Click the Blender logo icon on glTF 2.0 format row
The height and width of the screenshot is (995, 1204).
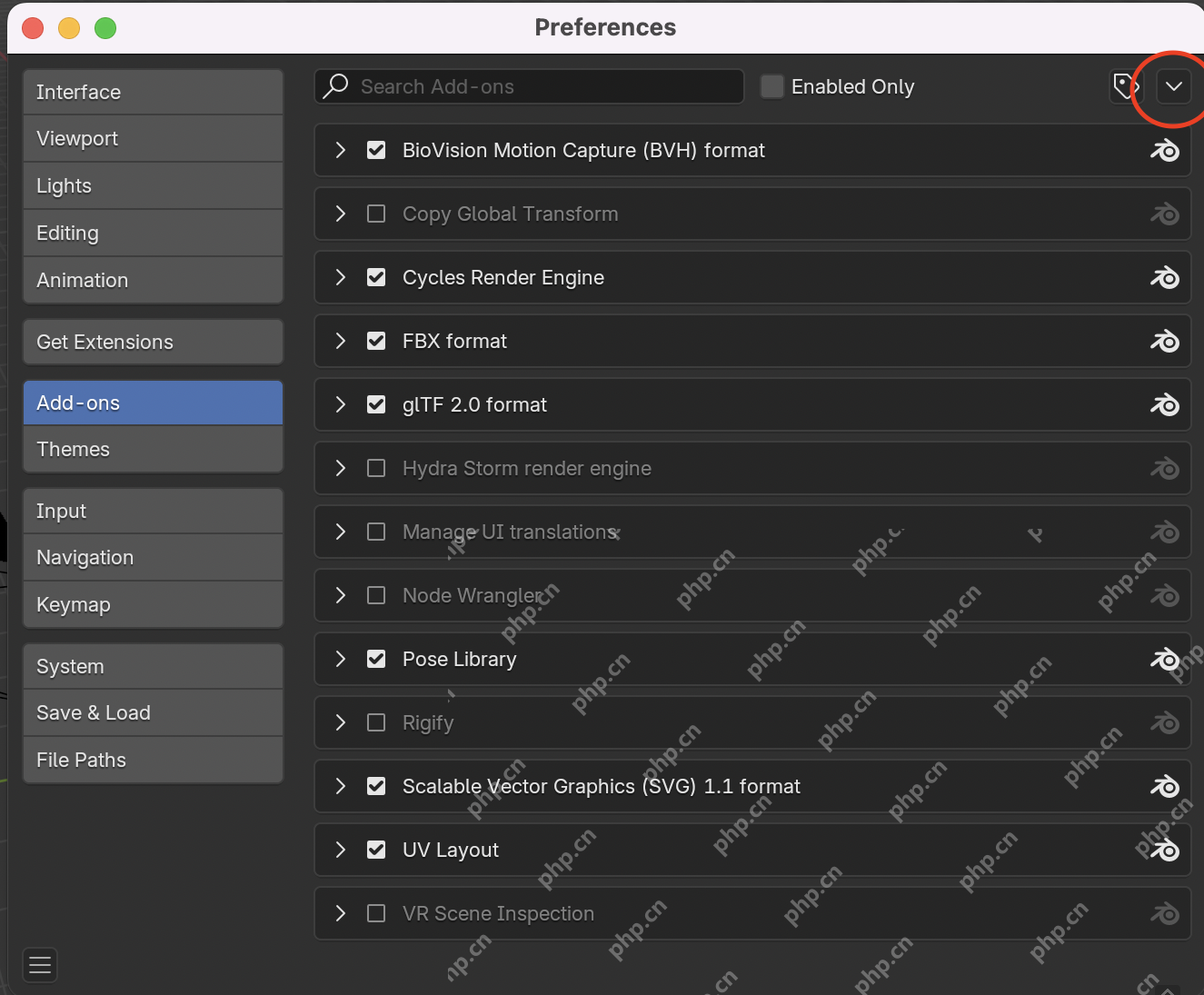[1165, 404]
